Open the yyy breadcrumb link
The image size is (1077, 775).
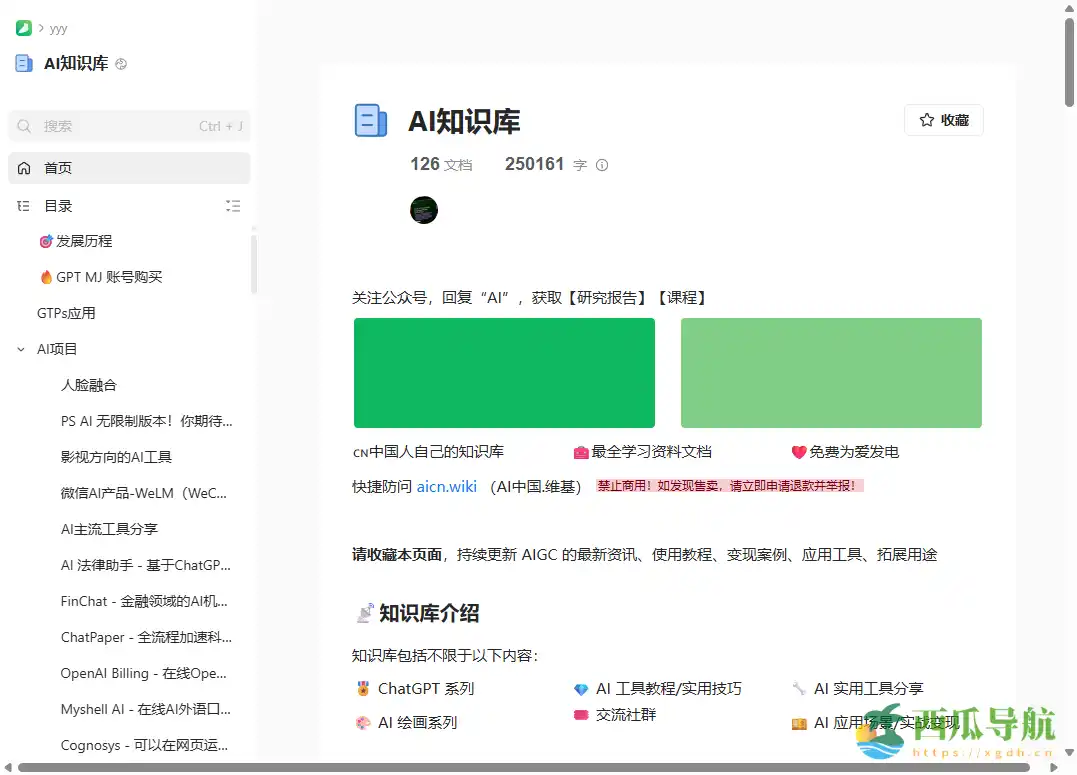pos(60,28)
